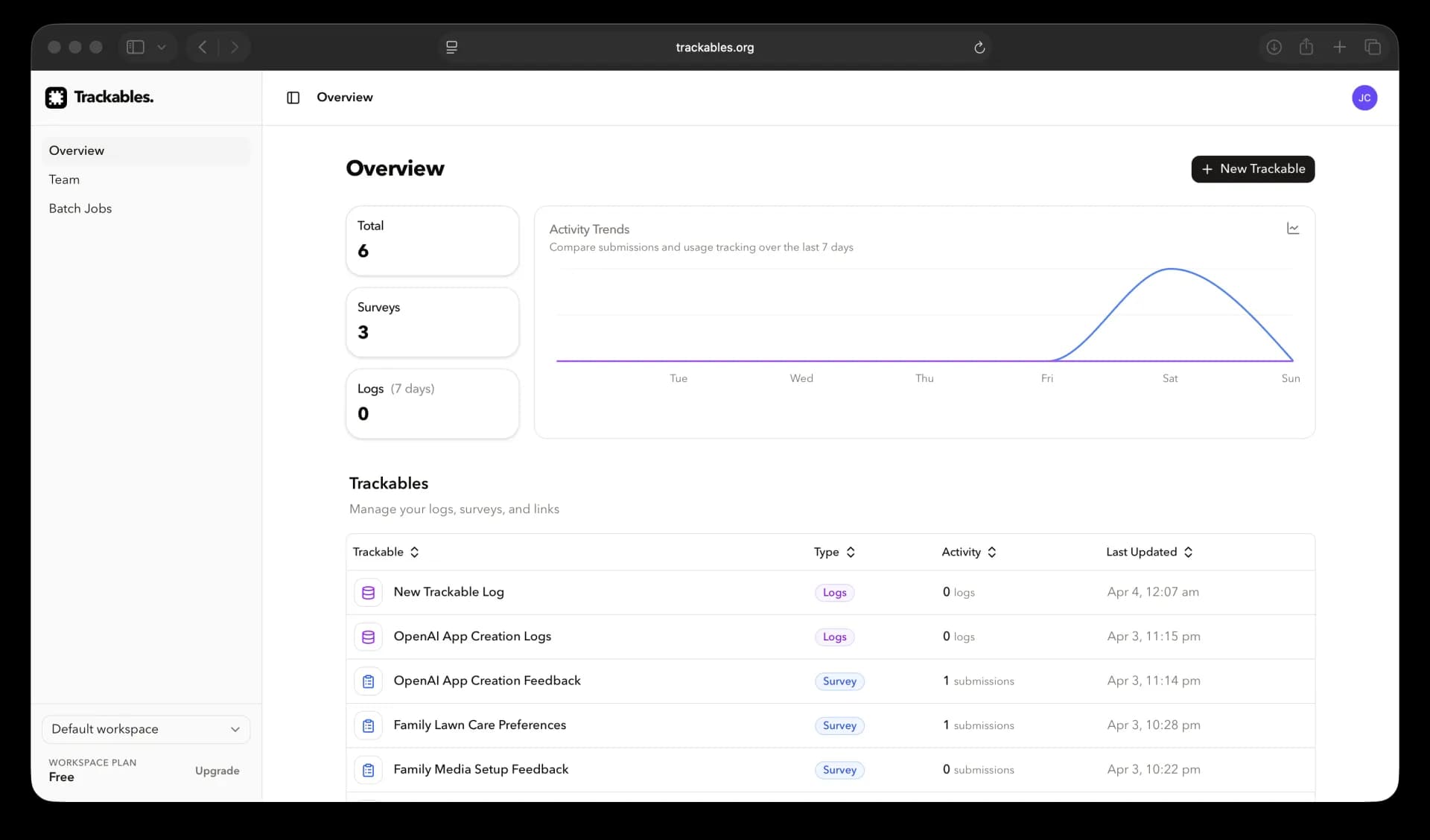
Task: Toggle the app sidebar panel
Action: tap(293, 98)
